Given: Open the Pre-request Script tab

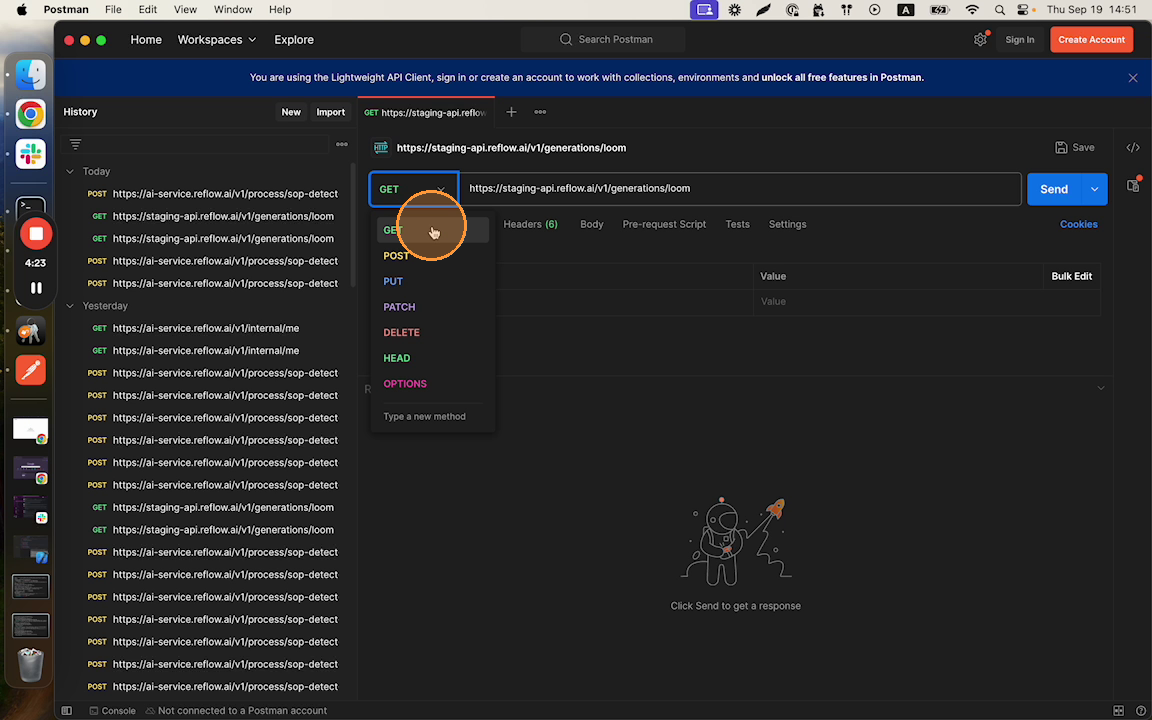Looking at the screenshot, I should [x=664, y=224].
